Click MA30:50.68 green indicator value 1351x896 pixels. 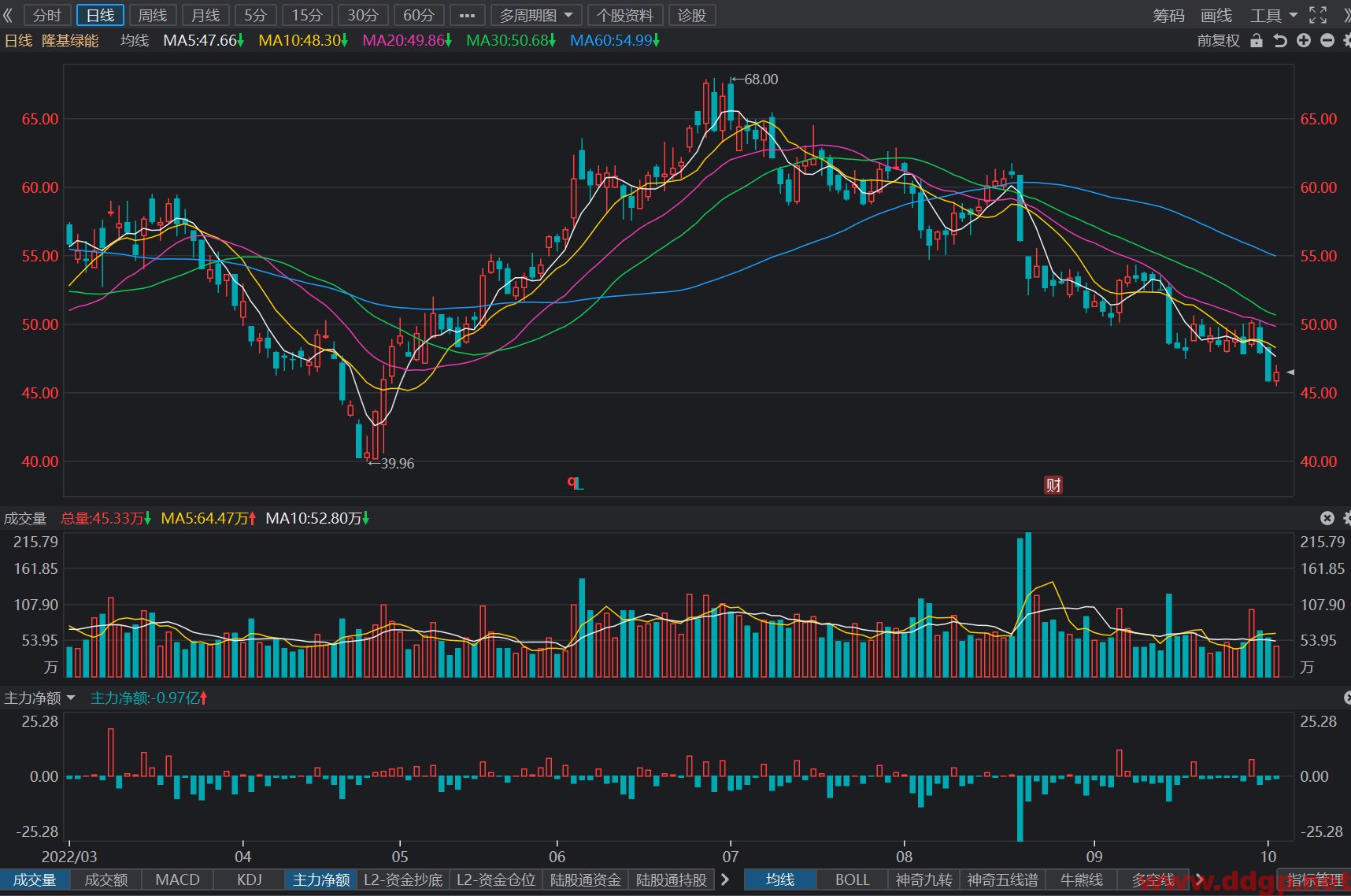511,40
